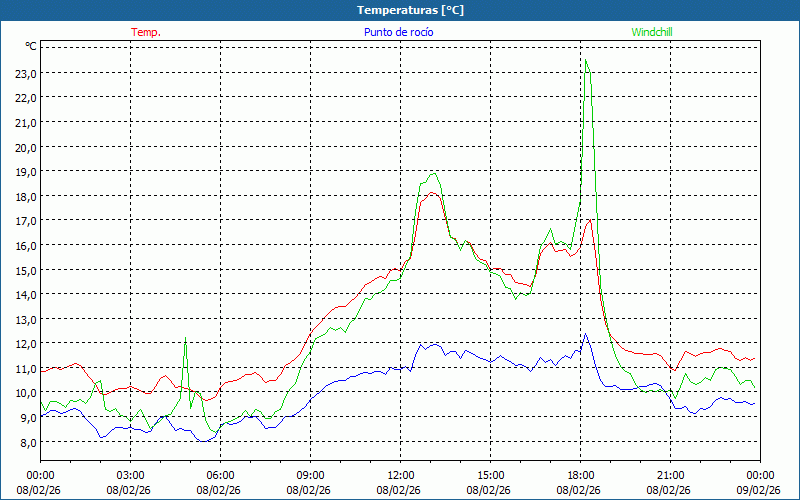800x500 pixels.
Task: Select the green "Windchill" legend label
Action: point(652,32)
